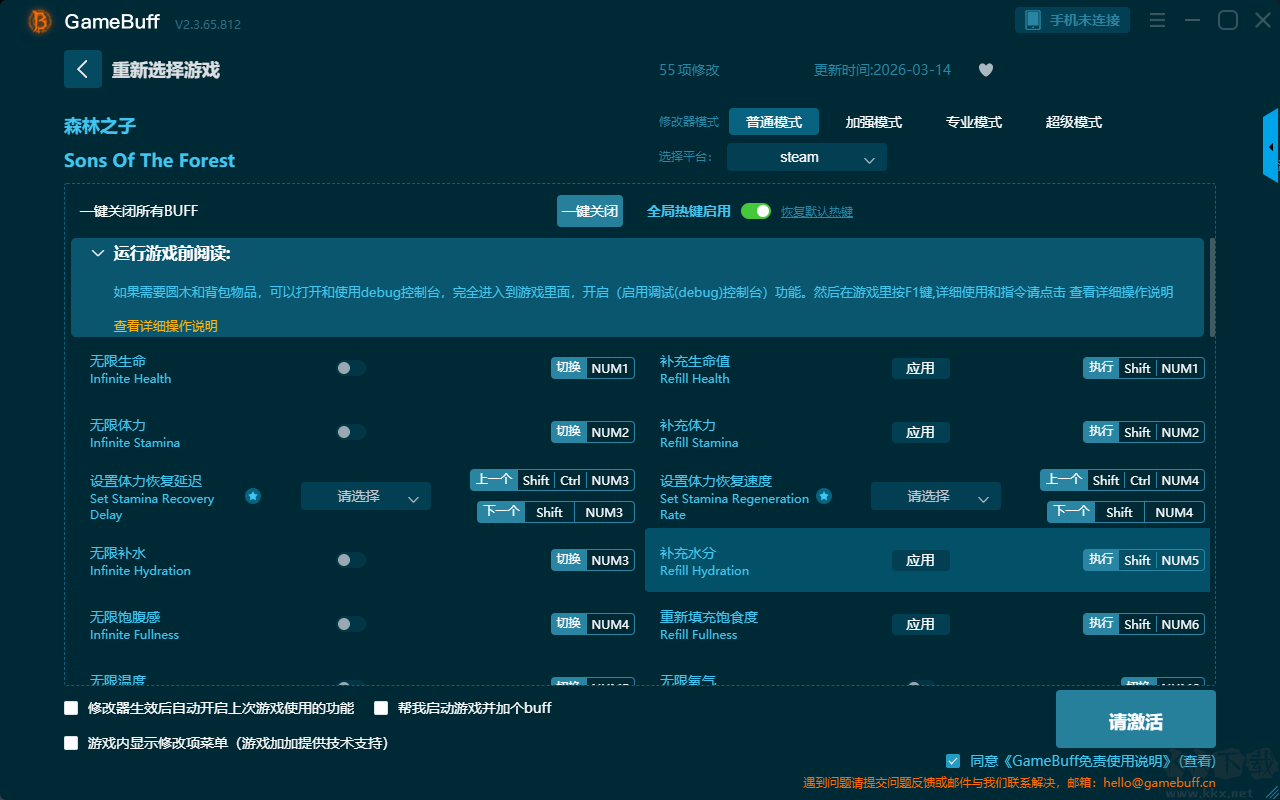This screenshot has width=1280, height=800.
Task: Open Set Stamina Regeneration Rate dropdown
Action: [x=936, y=496]
